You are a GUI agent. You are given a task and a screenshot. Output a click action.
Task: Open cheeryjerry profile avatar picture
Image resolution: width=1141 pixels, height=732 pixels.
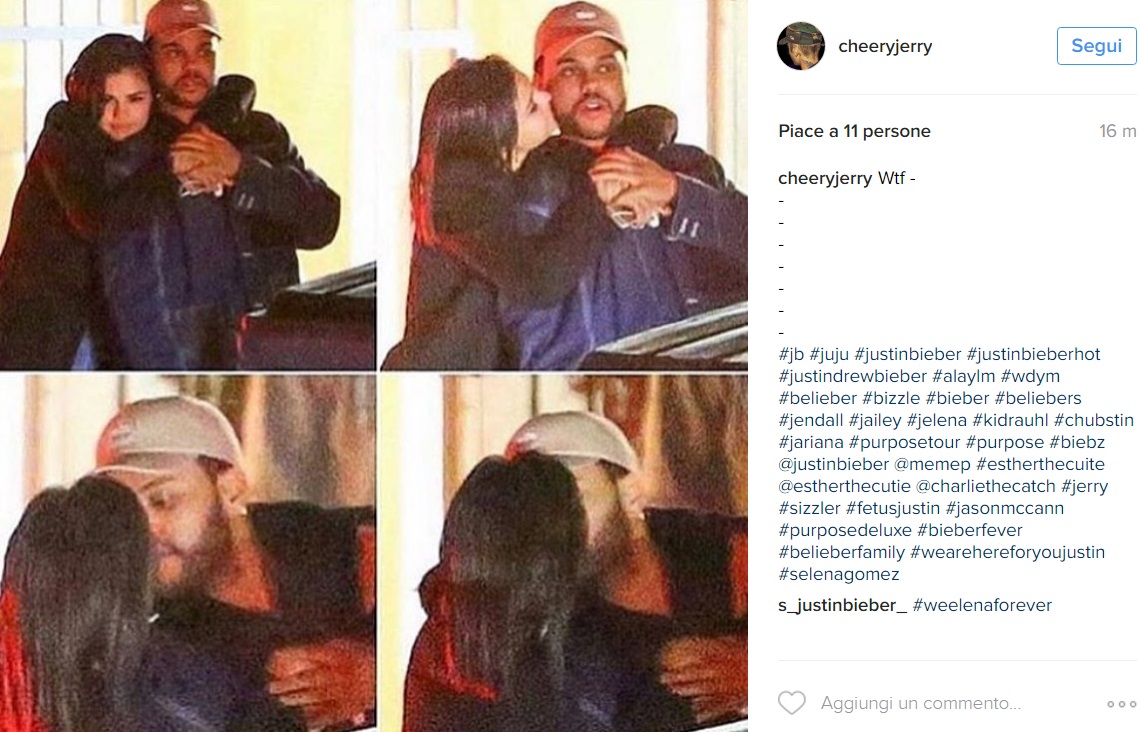coord(801,46)
